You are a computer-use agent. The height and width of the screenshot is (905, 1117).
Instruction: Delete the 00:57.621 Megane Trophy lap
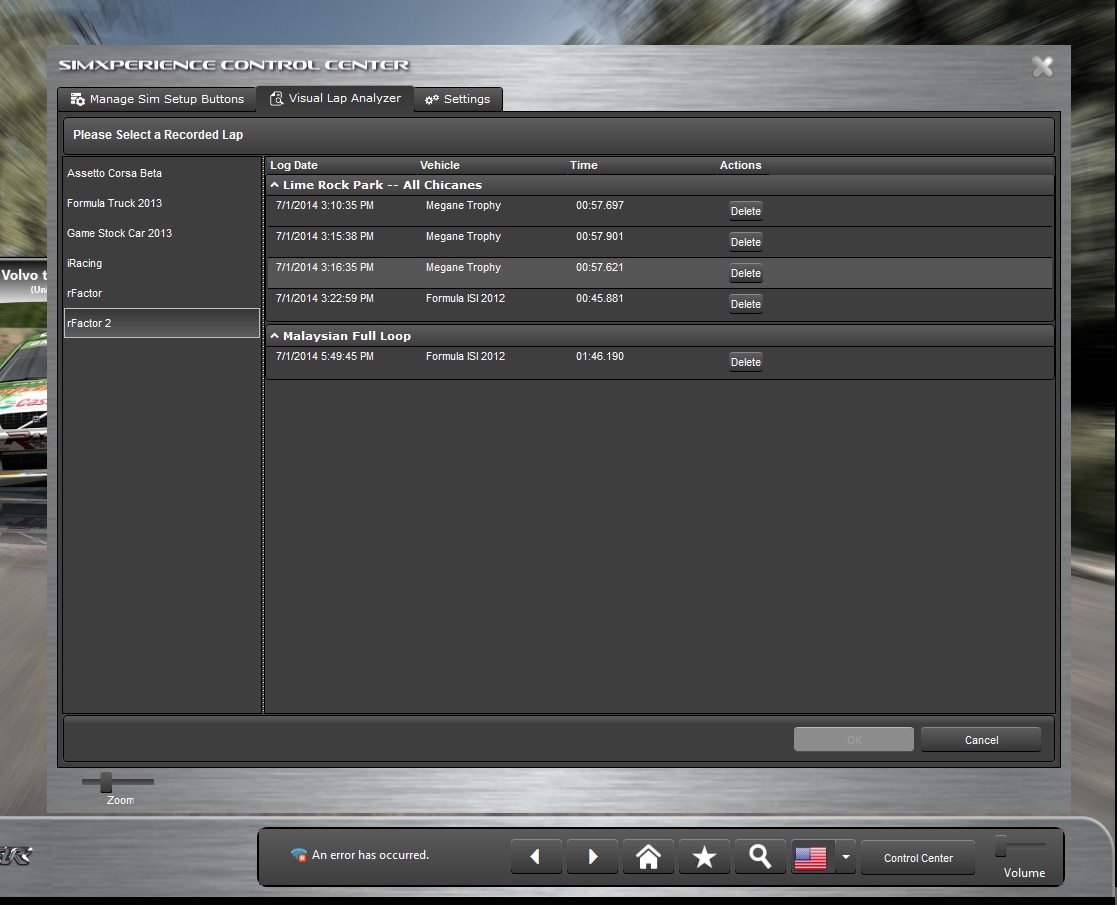click(746, 273)
